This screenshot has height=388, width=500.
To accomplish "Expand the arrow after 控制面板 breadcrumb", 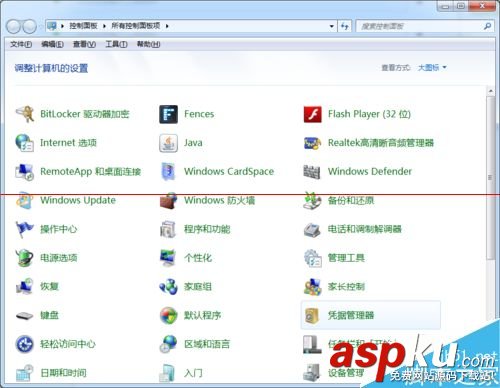I will point(104,26).
